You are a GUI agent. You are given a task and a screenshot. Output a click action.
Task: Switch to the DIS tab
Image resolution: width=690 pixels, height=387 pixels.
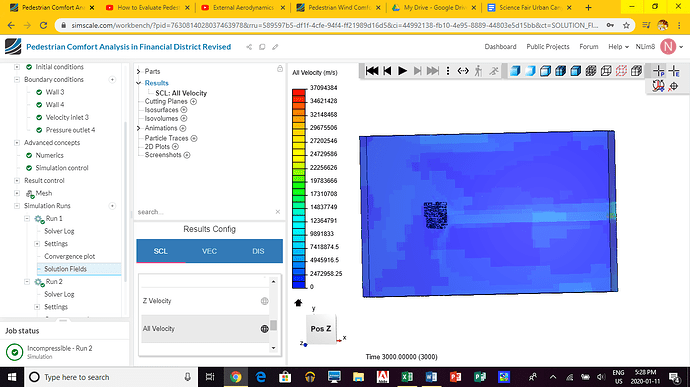click(258, 251)
